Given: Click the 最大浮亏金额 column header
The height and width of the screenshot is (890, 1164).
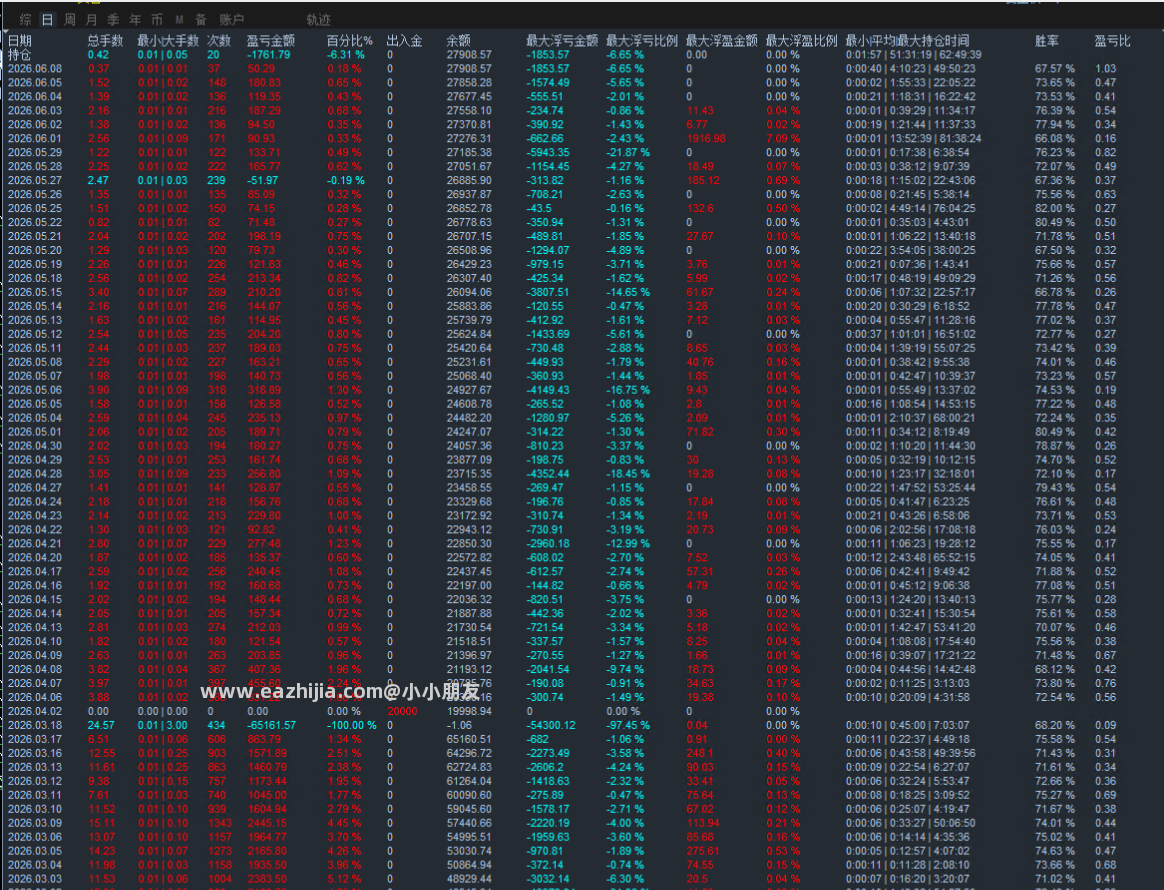Looking at the screenshot, I should pos(562,41).
